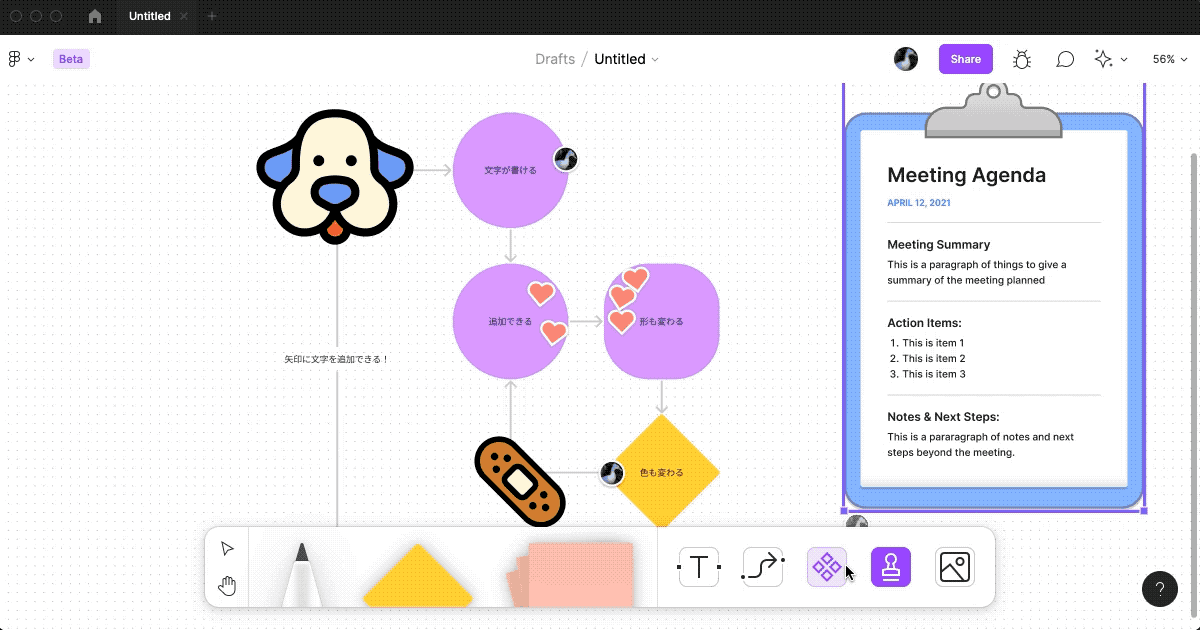
Task: Select the Move arrow tool
Action: pos(227,548)
